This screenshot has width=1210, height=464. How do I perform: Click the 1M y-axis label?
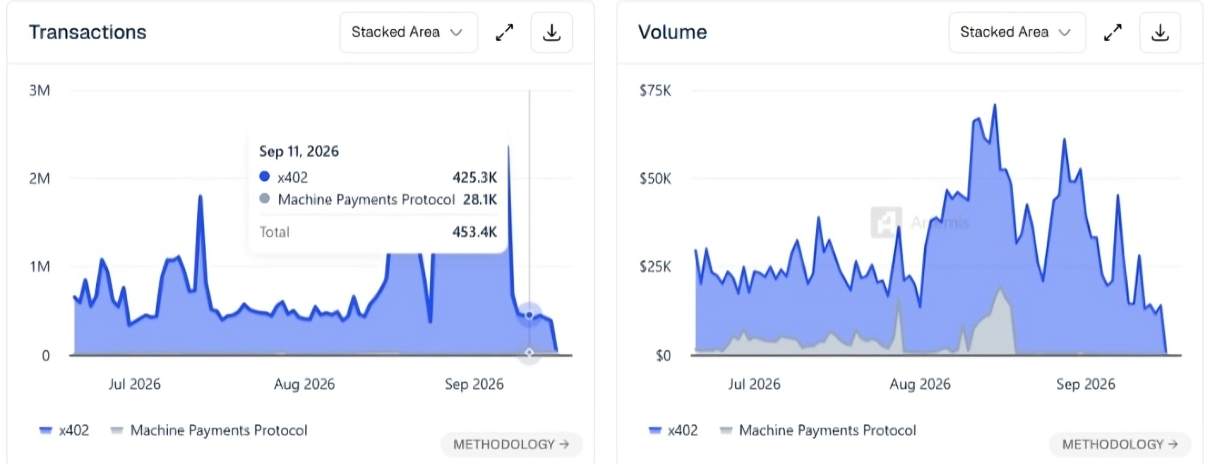pos(40,267)
